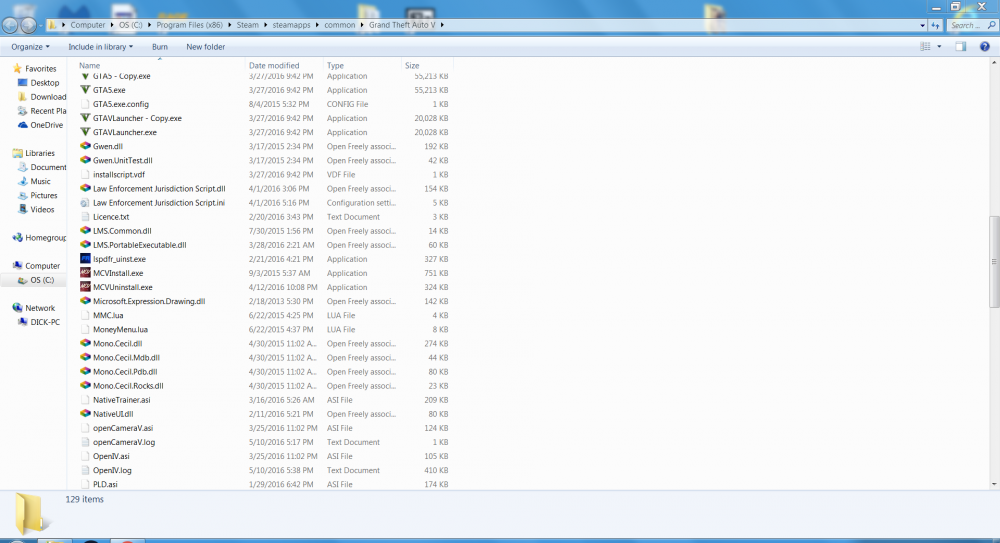Select the file PLD.asi
The height and width of the screenshot is (543, 1000).
pyautogui.click(x=105, y=484)
